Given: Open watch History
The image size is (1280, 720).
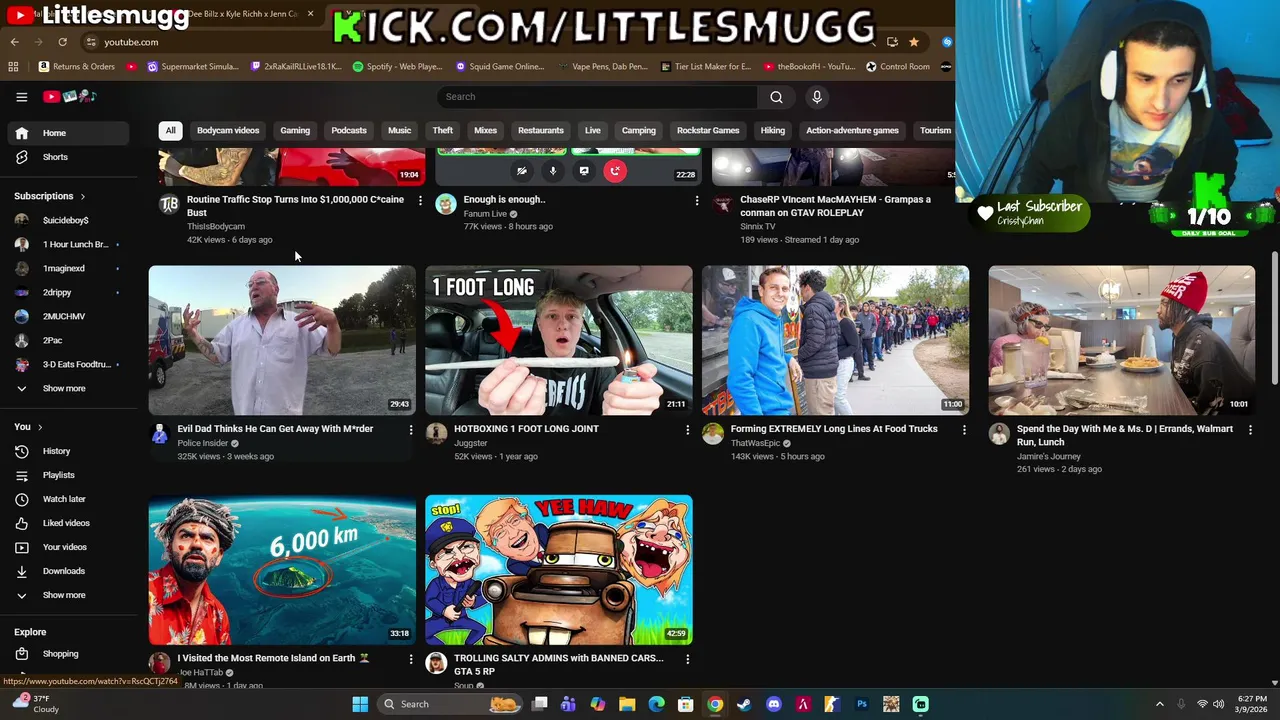Looking at the screenshot, I should click(68, 451).
